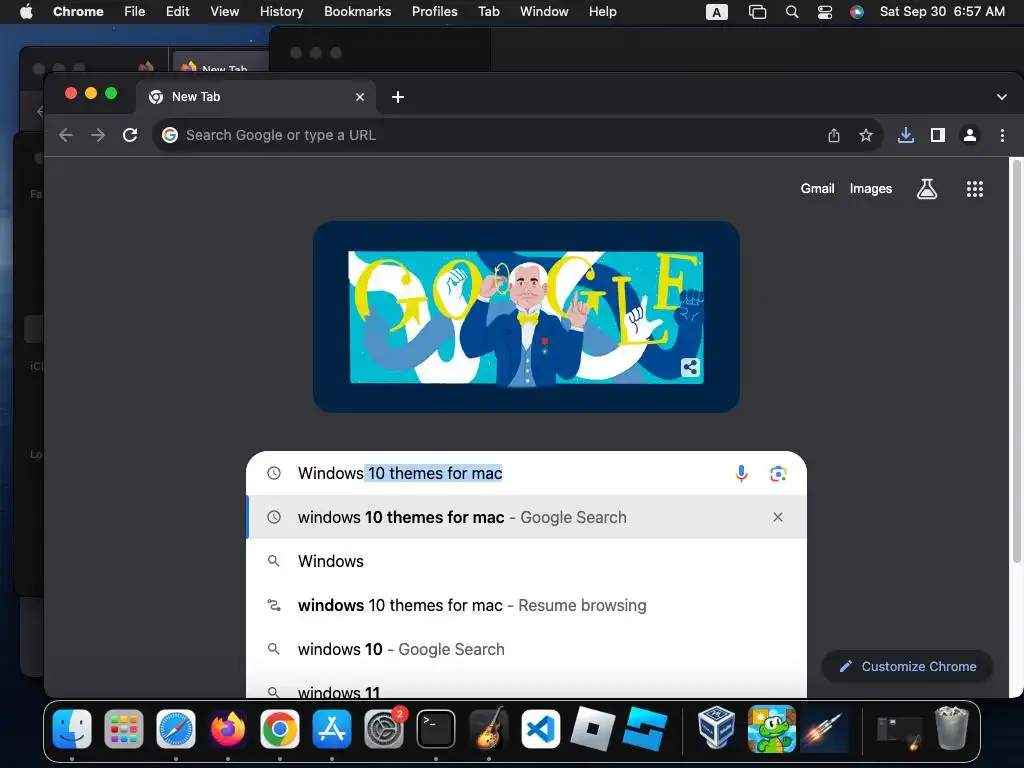Image resolution: width=1024 pixels, height=768 pixels.
Task: Open VirtualBox from the dock
Action: pyautogui.click(x=716, y=729)
